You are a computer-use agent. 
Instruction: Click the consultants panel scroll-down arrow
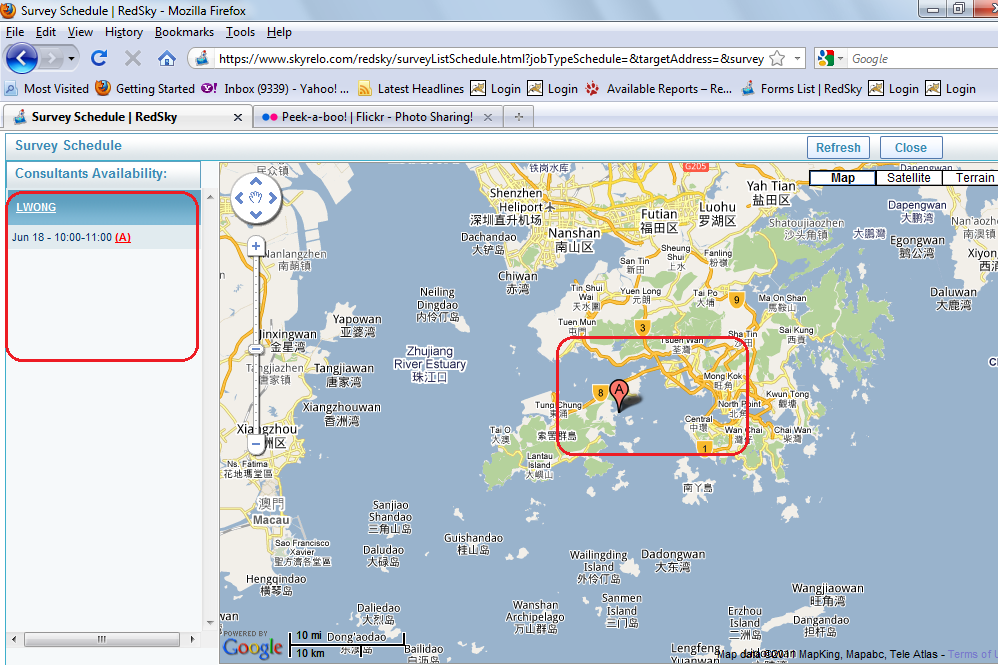point(210,623)
